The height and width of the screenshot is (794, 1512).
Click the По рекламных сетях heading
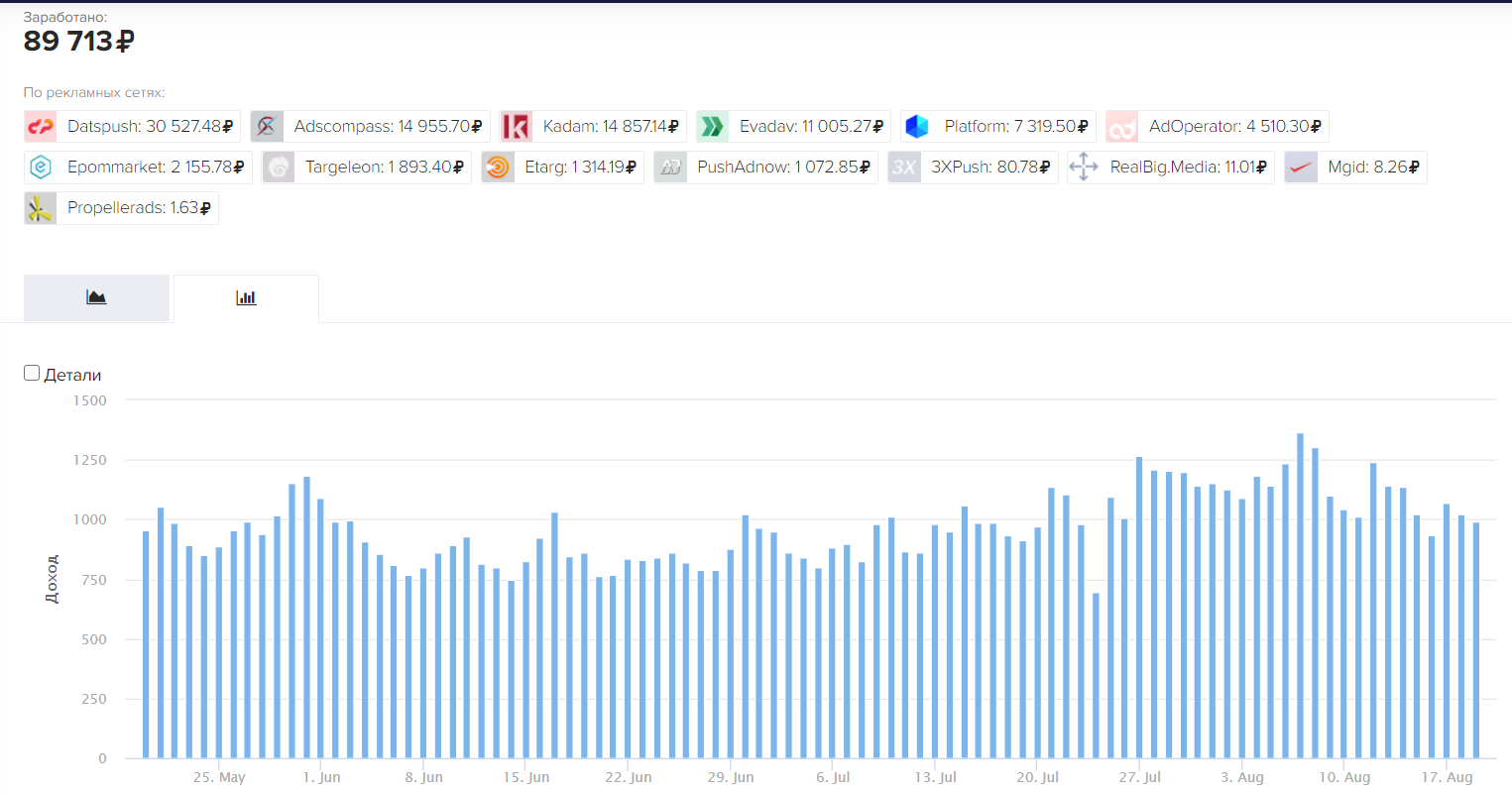94,92
